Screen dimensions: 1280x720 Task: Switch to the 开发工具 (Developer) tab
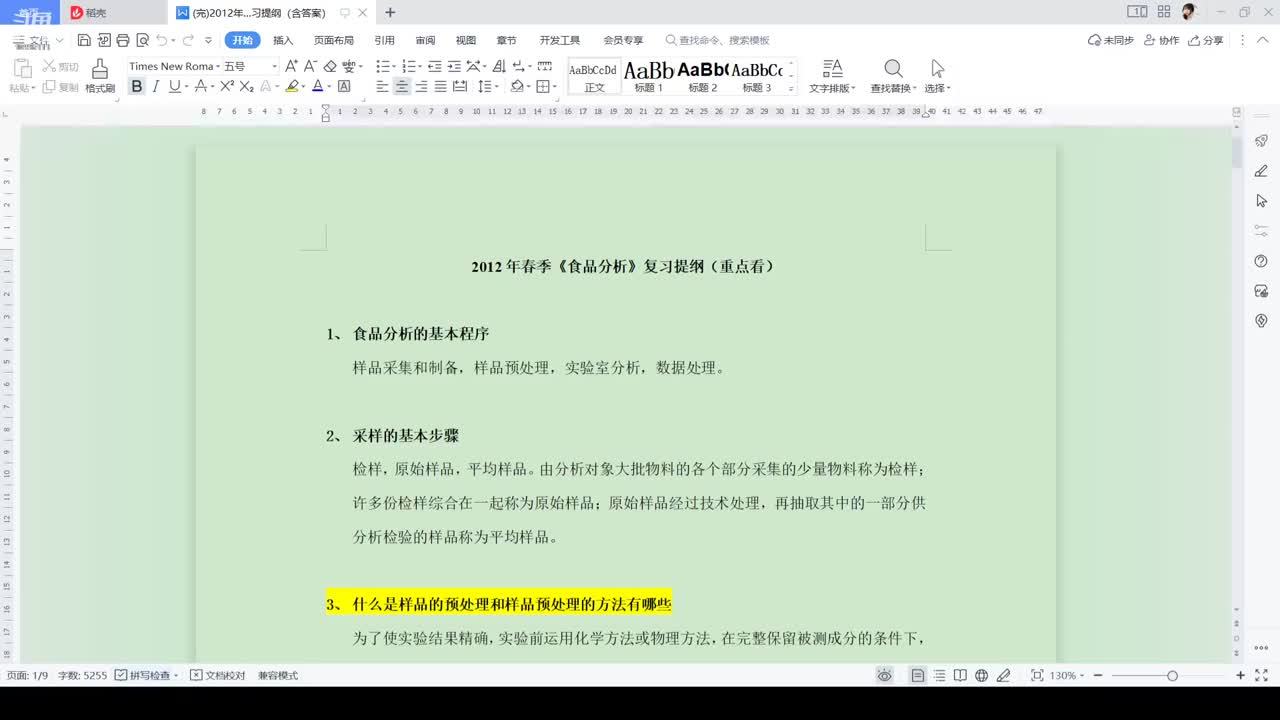coord(560,40)
